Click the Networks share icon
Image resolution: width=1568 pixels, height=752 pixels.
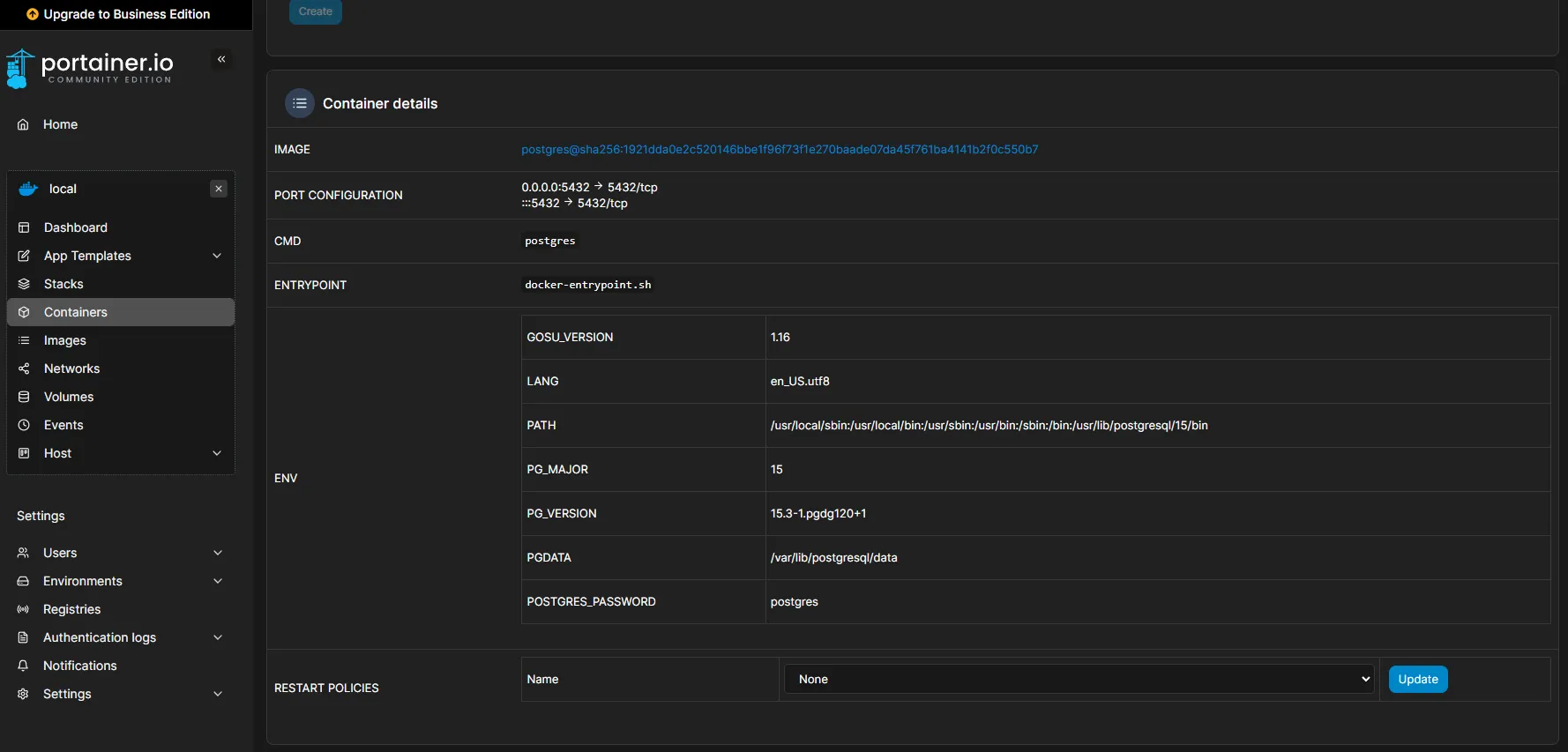(x=24, y=369)
